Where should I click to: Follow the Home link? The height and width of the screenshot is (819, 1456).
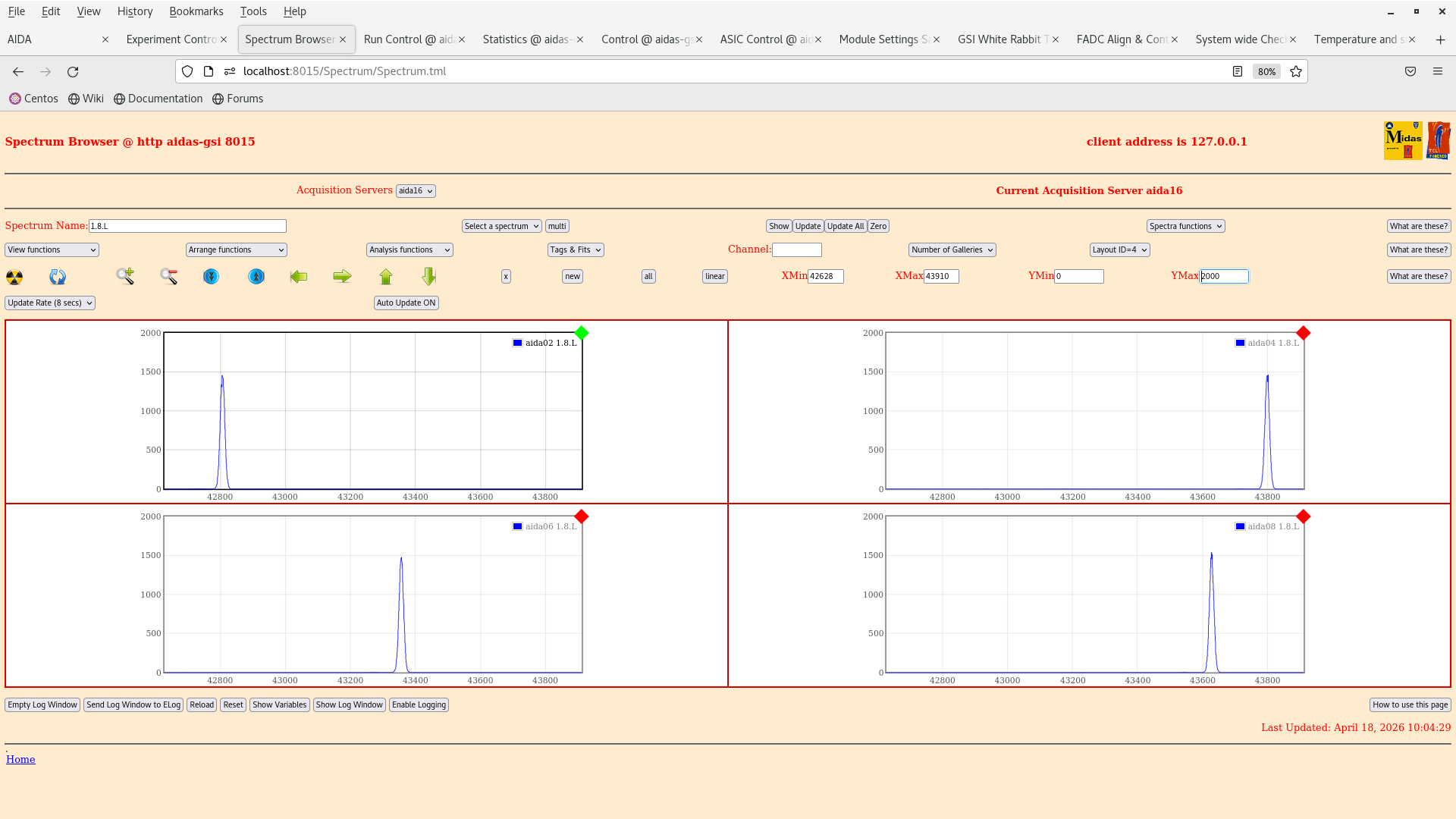click(x=20, y=759)
